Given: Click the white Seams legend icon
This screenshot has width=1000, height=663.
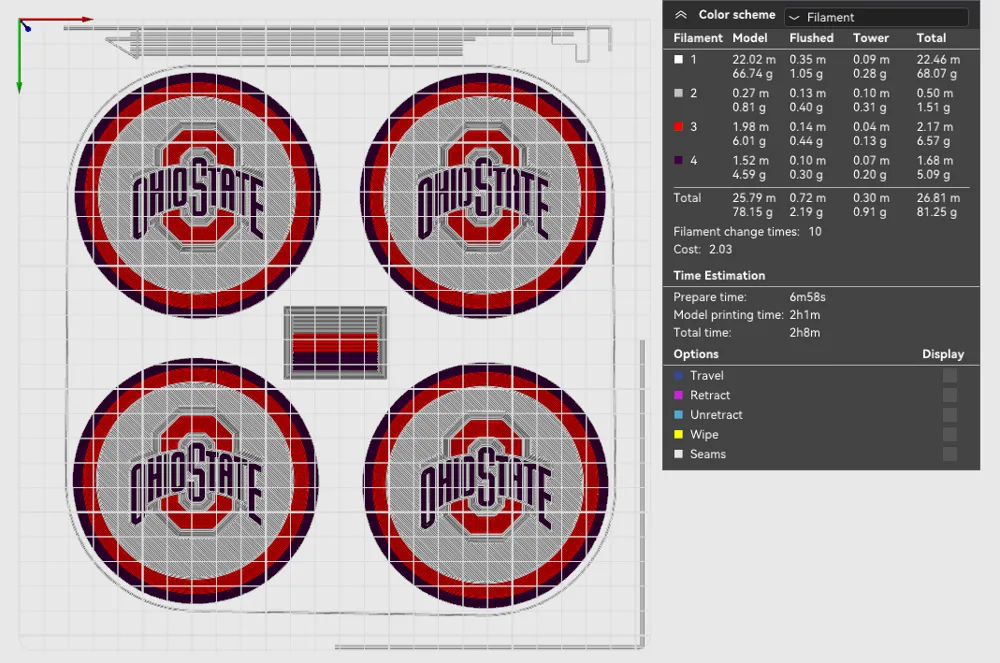Looking at the screenshot, I should coord(680,454).
